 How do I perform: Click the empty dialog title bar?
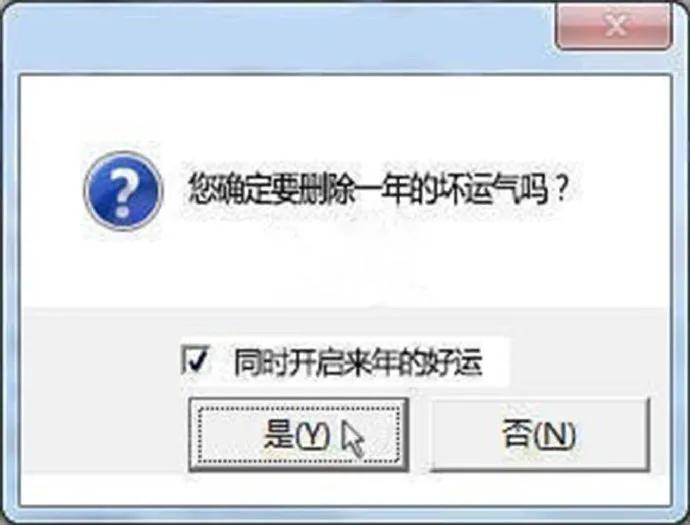click(282, 37)
